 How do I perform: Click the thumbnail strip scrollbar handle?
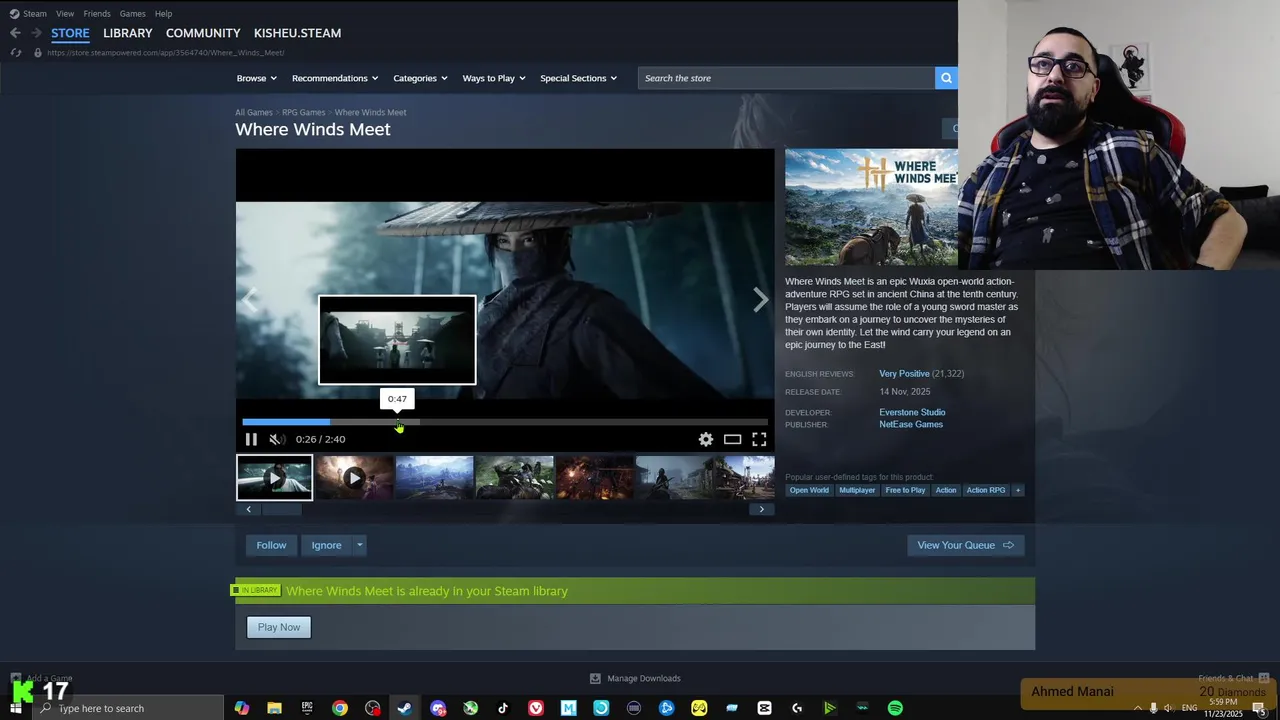click(x=281, y=509)
